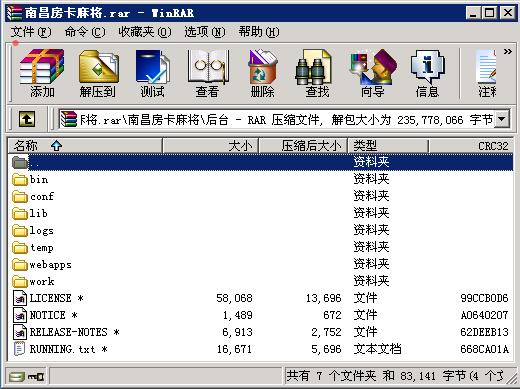Show archive 信息 (Info) icon
This screenshot has height=389, width=520.
(x=427, y=73)
